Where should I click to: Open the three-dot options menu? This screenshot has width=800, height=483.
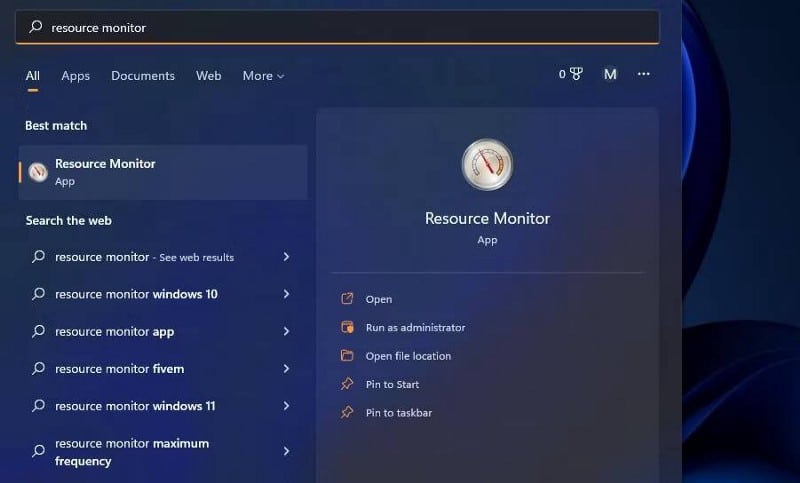tap(644, 74)
